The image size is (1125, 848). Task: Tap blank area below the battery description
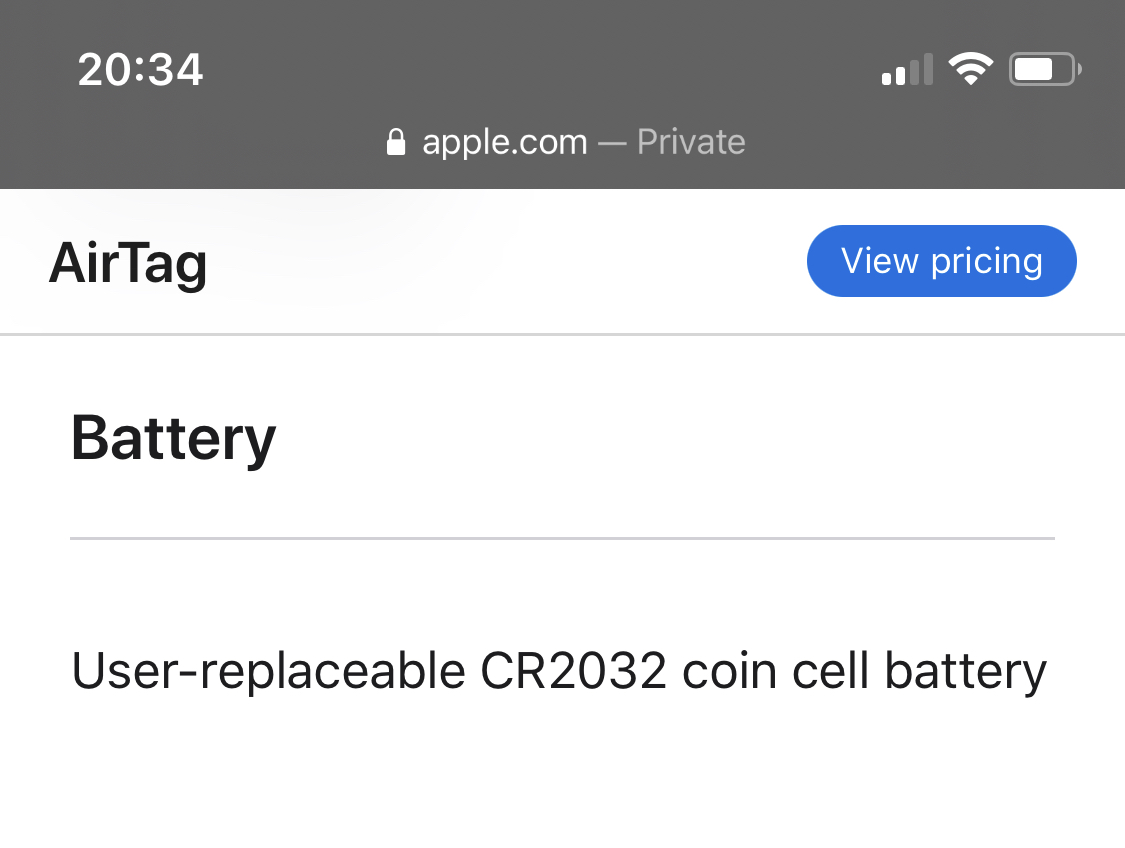562,780
